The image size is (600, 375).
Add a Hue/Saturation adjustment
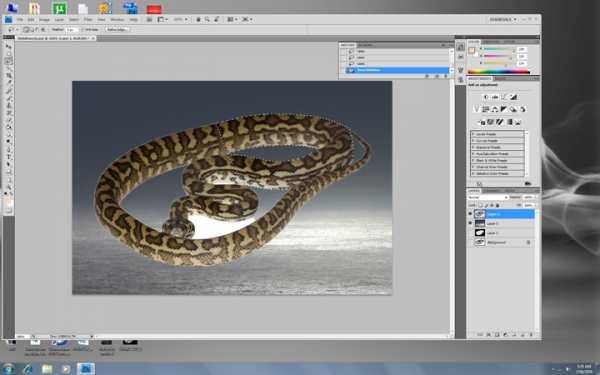[486, 109]
